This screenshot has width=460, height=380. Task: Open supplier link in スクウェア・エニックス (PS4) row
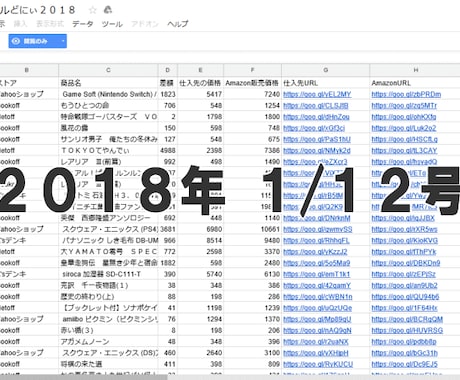tap(318, 229)
